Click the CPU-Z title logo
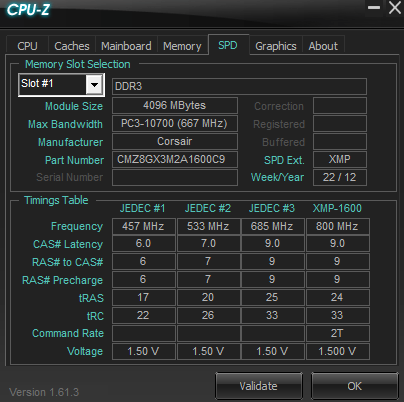404x402 pixels. tap(28, 9)
